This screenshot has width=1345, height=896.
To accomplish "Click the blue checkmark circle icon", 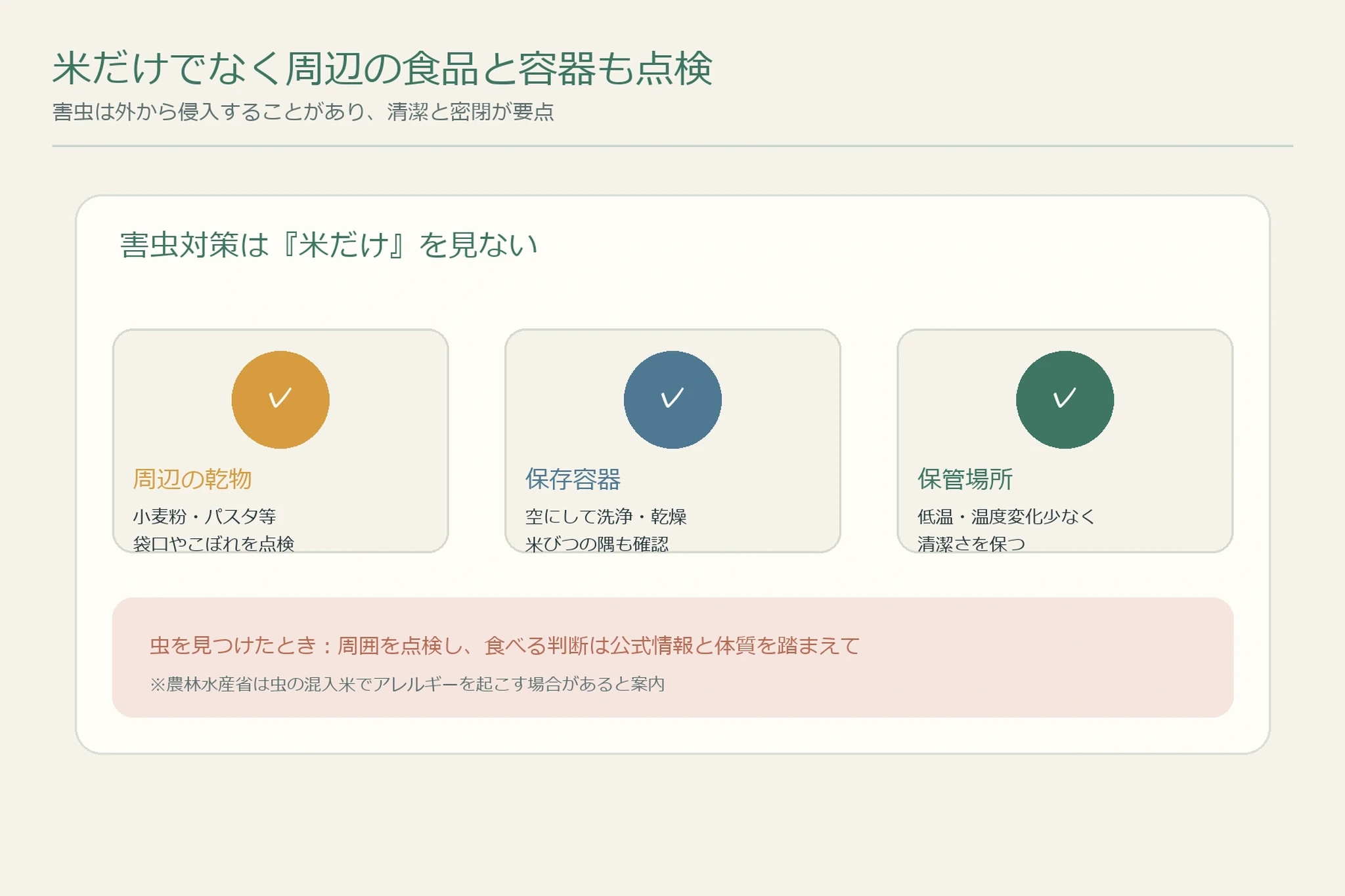I will (x=672, y=400).
